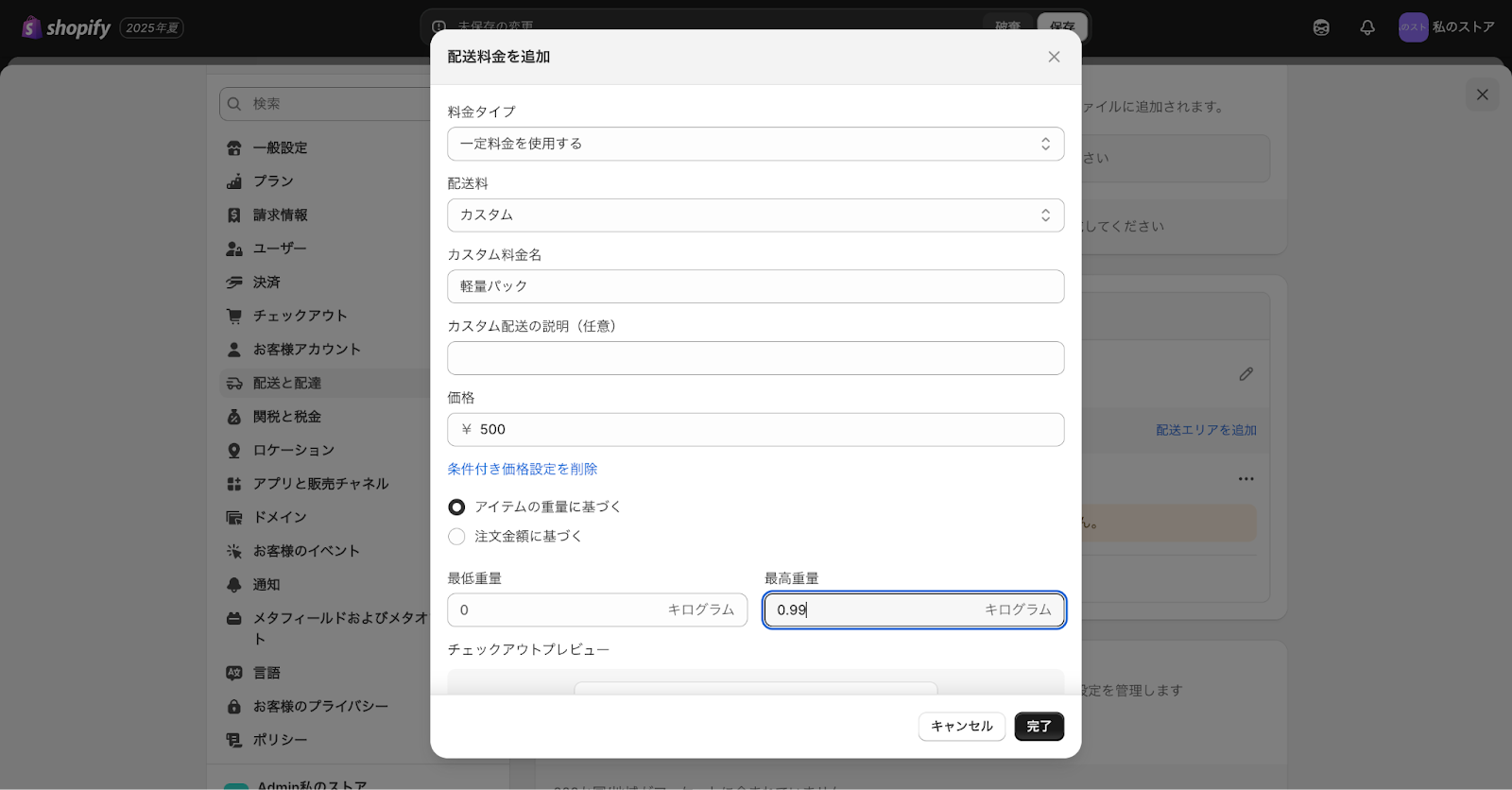Open 決済 in settings menu
The width and height of the screenshot is (1512, 790).
tap(266, 283)
